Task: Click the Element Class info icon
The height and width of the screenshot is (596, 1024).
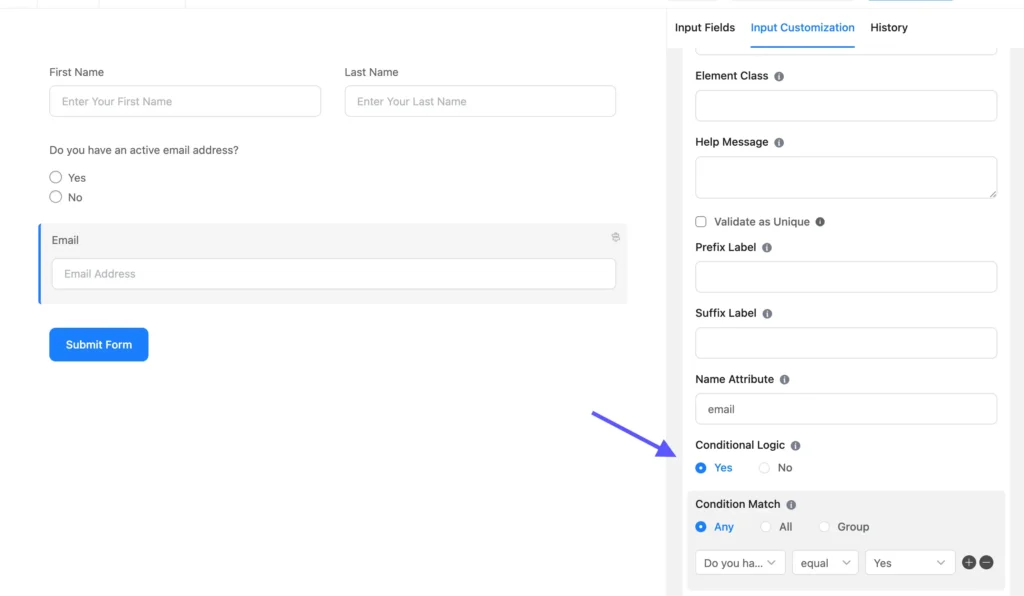Action: click(780, 75)
